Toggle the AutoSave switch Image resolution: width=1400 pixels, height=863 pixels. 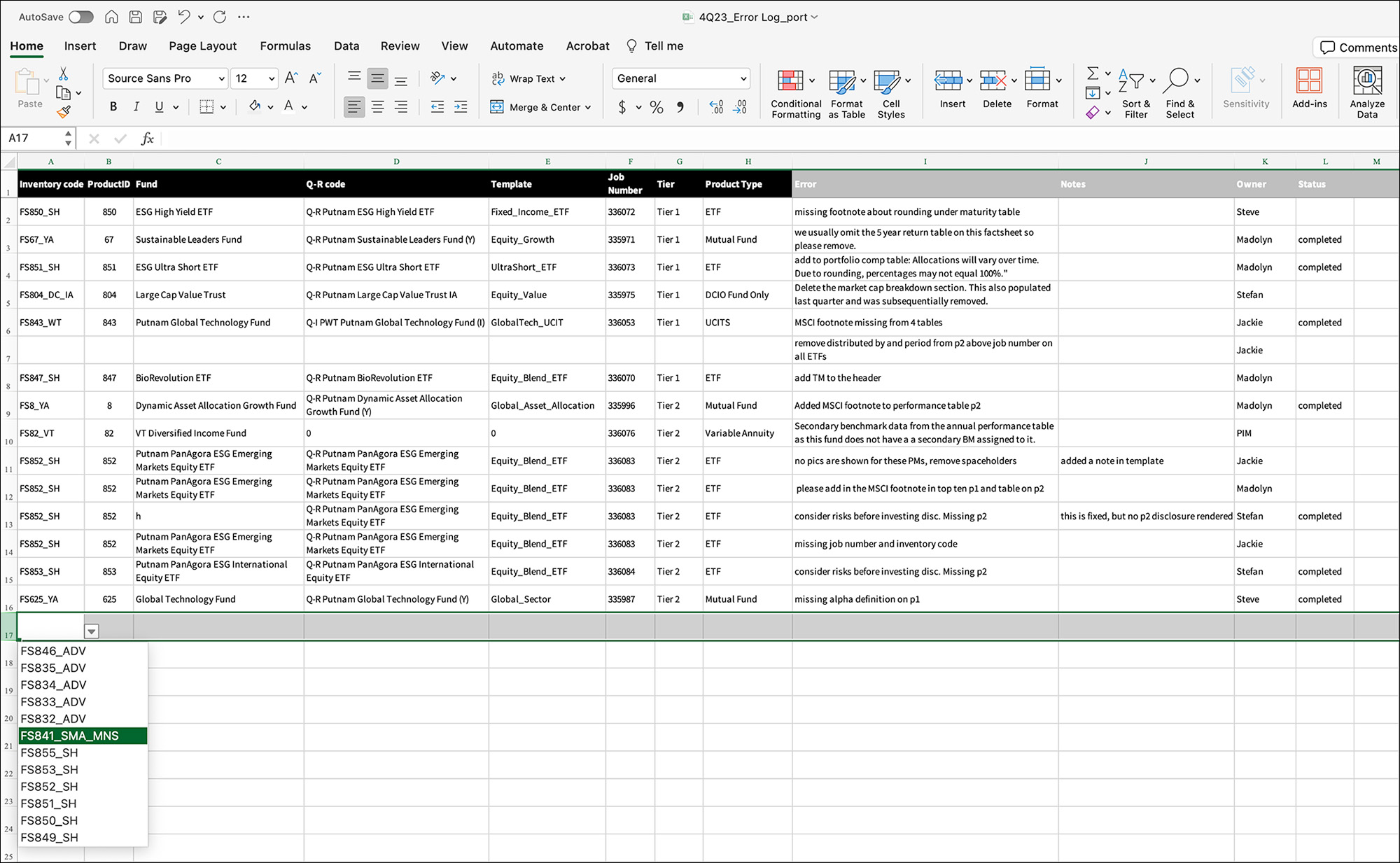[x=81, y=17]
